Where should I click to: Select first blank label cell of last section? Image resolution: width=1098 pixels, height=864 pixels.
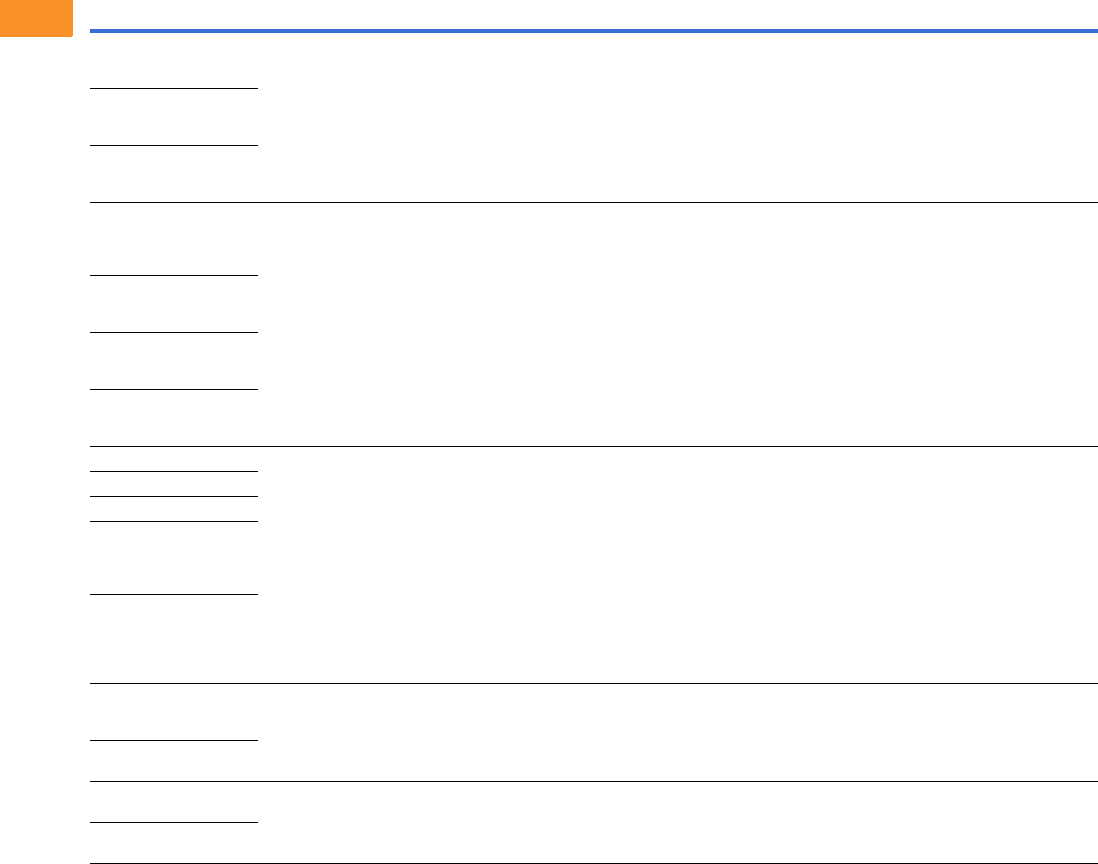174,802
